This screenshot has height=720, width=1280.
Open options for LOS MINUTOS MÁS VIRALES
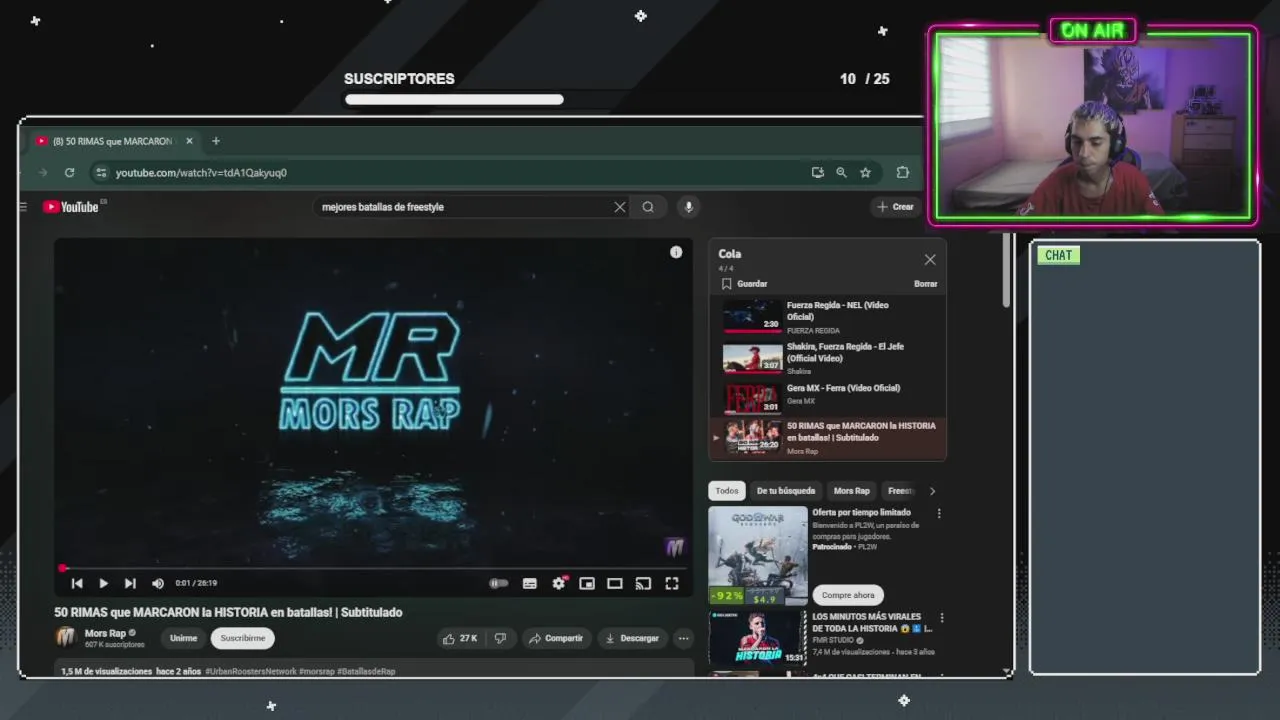941,618
